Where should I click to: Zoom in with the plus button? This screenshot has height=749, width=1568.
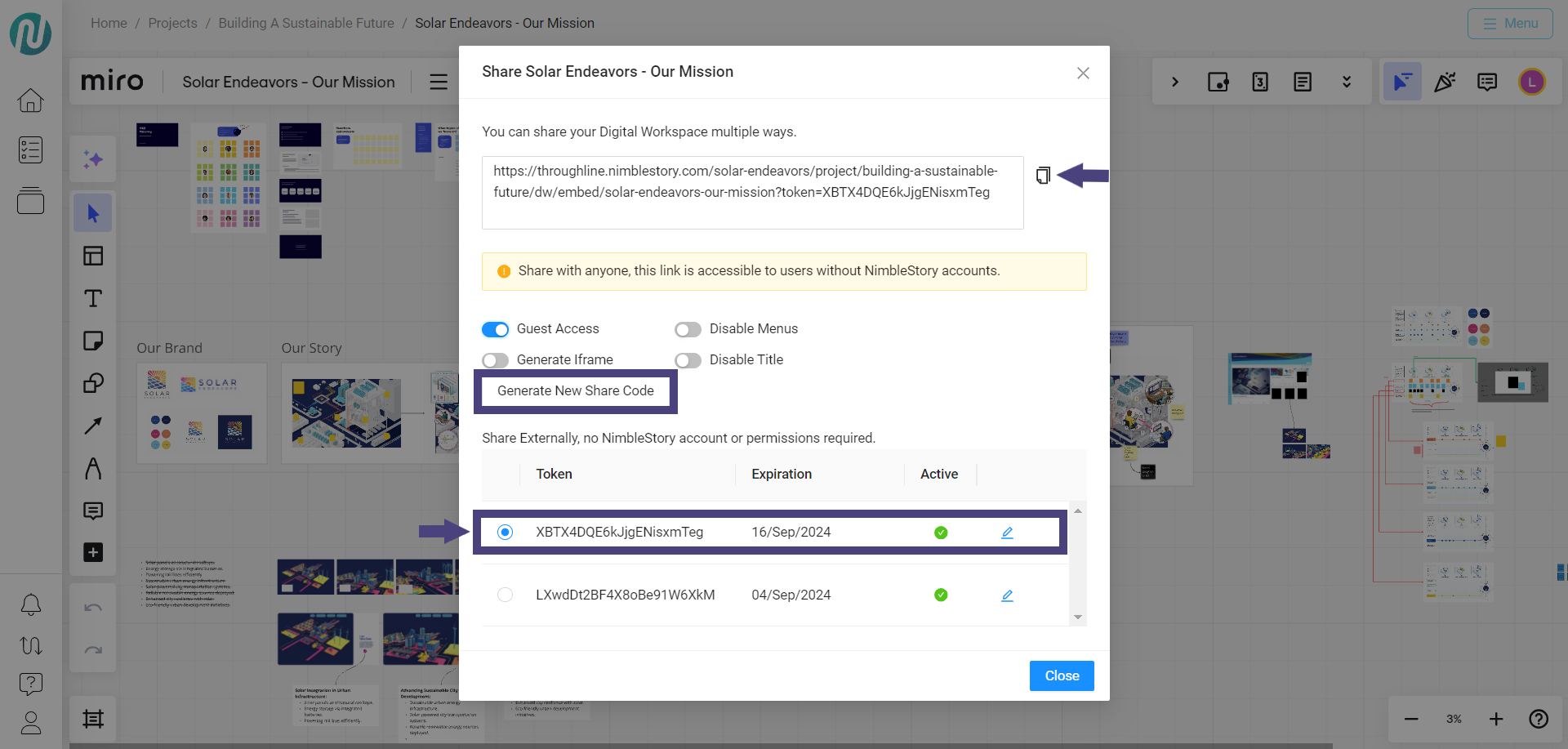point(1495,719)
